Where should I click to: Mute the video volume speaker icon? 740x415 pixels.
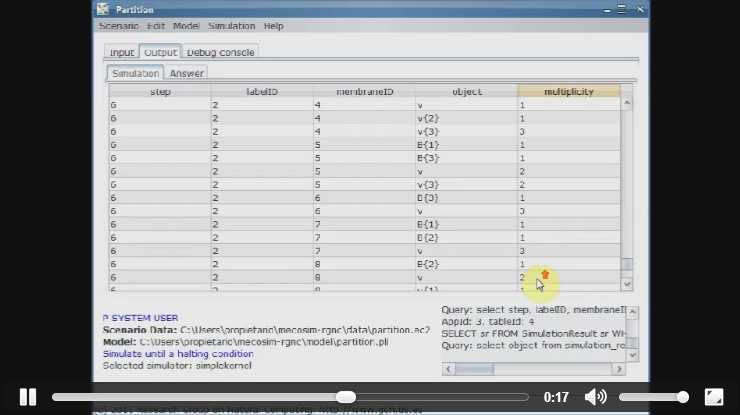pos(596,397)
